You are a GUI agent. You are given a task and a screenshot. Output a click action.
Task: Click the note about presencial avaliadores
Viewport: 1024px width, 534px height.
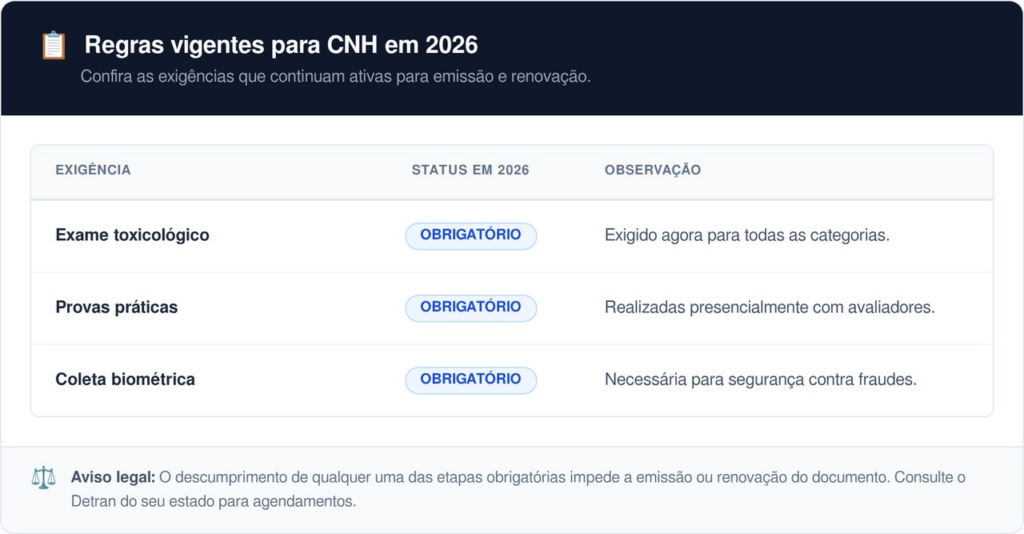pos(770,307)
